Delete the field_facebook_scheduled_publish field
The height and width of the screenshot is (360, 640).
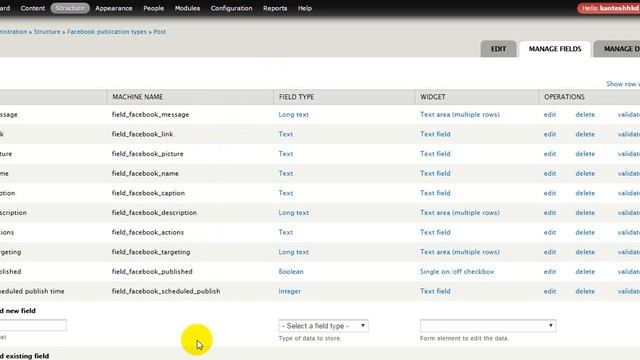click(x=585, y=291)
